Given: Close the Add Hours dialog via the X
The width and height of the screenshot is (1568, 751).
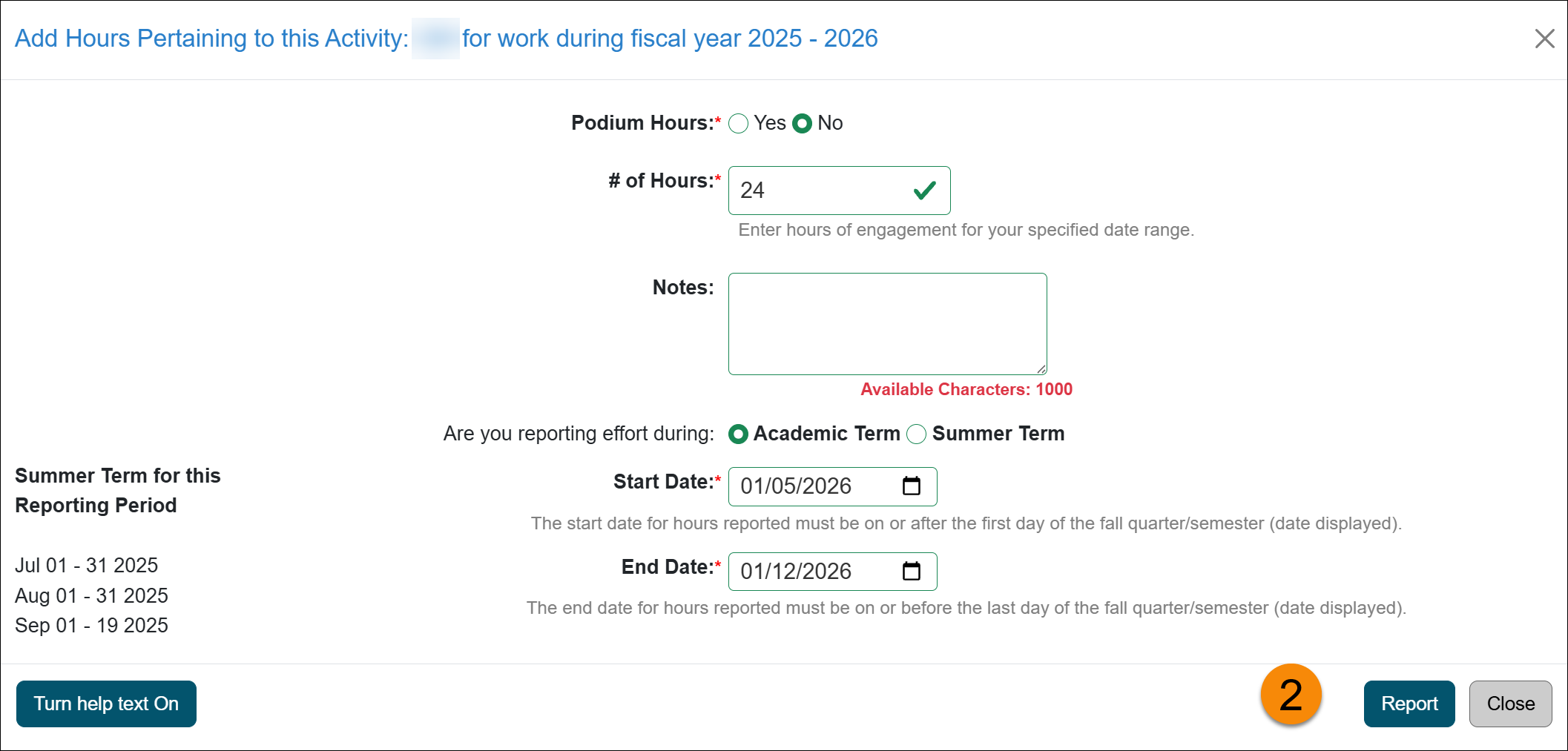Looking at the screenshot, I should click(1545, 39).
